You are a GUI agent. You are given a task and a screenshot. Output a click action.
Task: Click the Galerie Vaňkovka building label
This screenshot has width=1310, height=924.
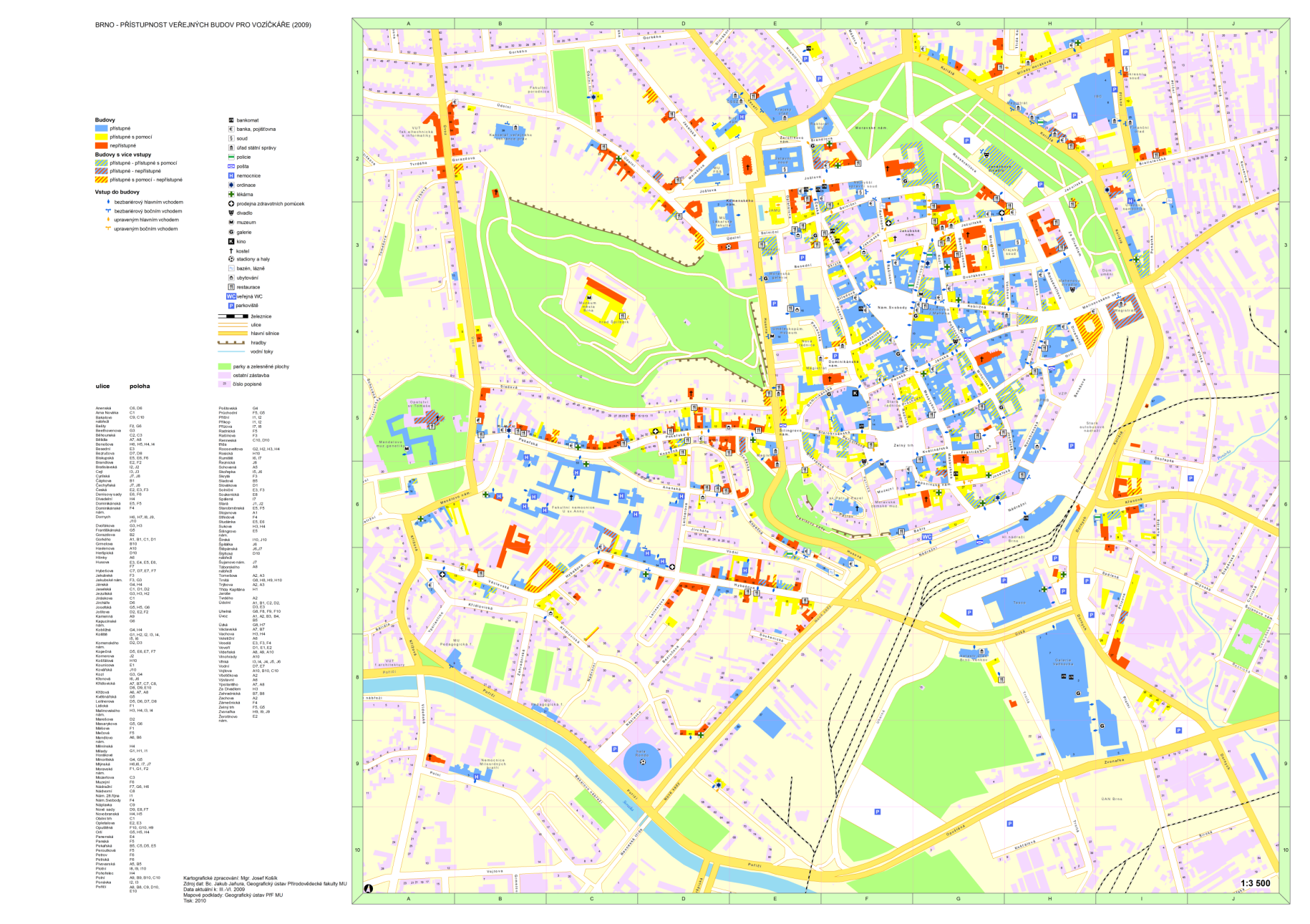pos(1063,662)
